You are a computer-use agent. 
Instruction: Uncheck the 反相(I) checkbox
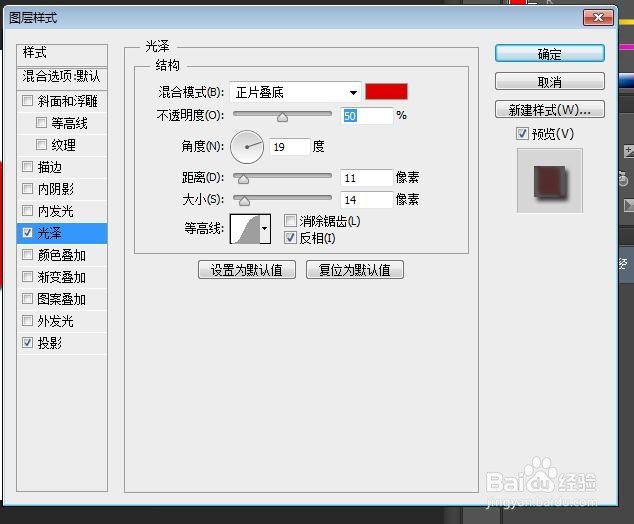pyautogui.click(x=290, y=237)
